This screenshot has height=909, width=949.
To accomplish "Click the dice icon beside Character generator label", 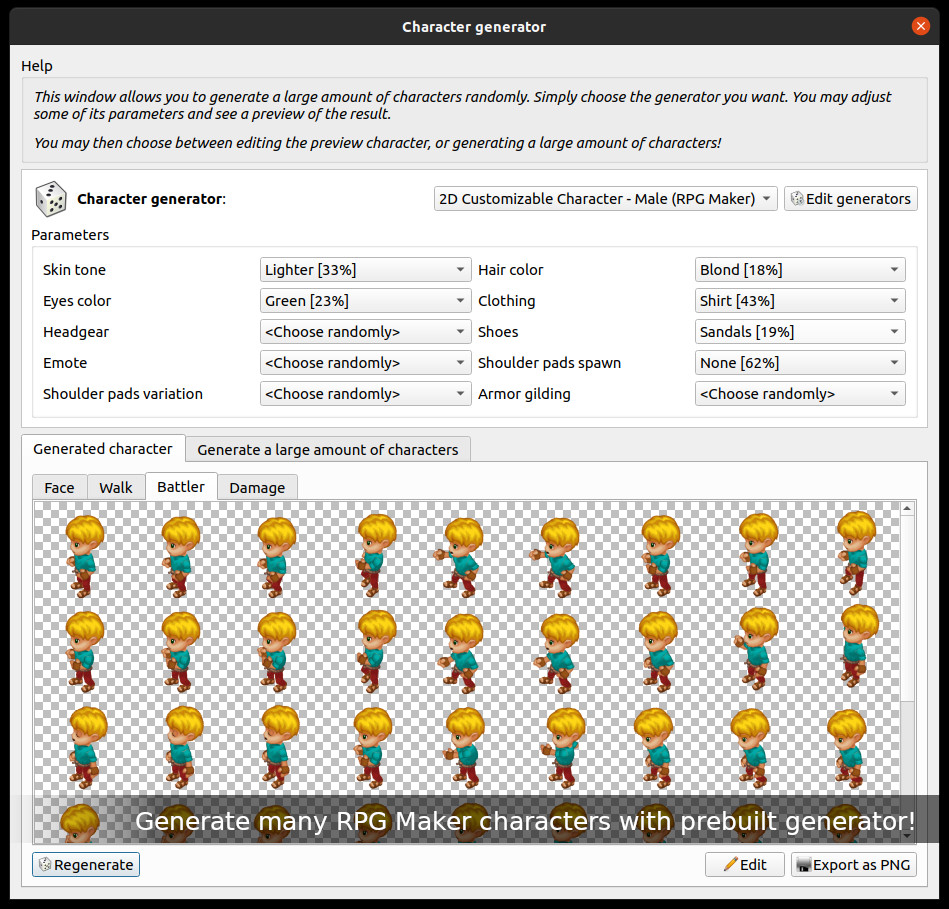I will (x=50, y=198).
